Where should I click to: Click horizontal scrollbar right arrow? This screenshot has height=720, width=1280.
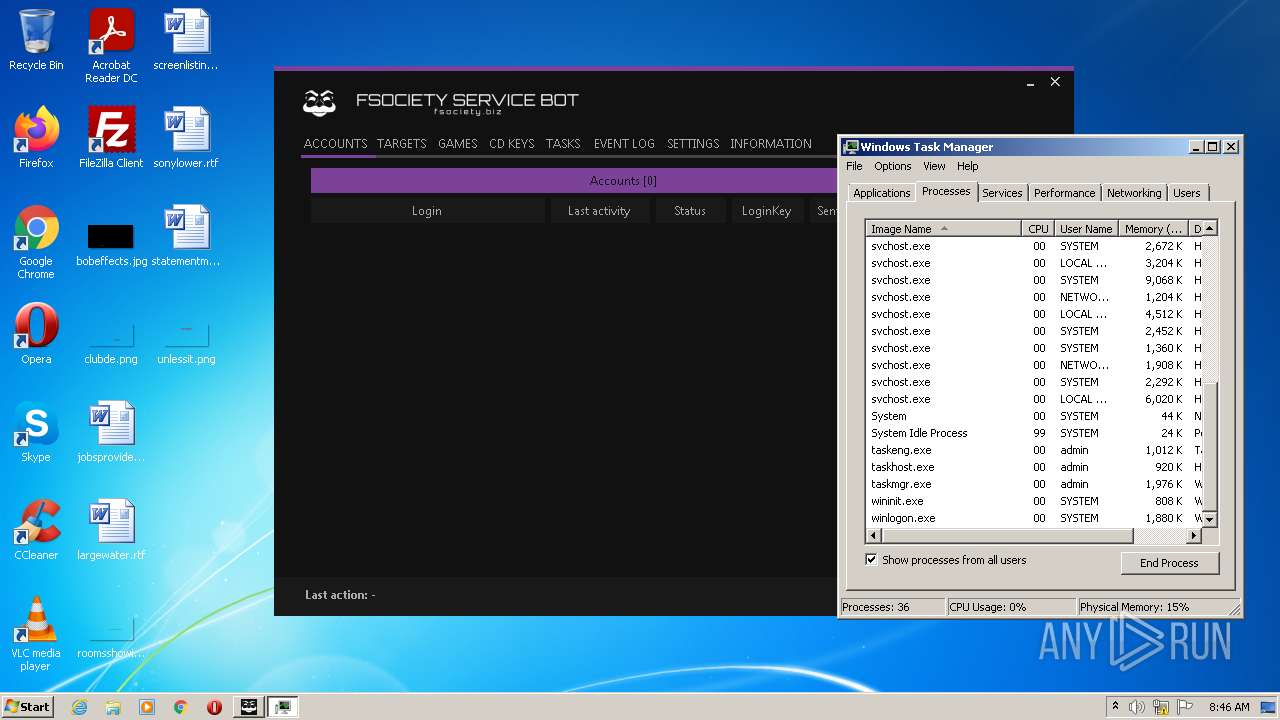[1194, 536]
